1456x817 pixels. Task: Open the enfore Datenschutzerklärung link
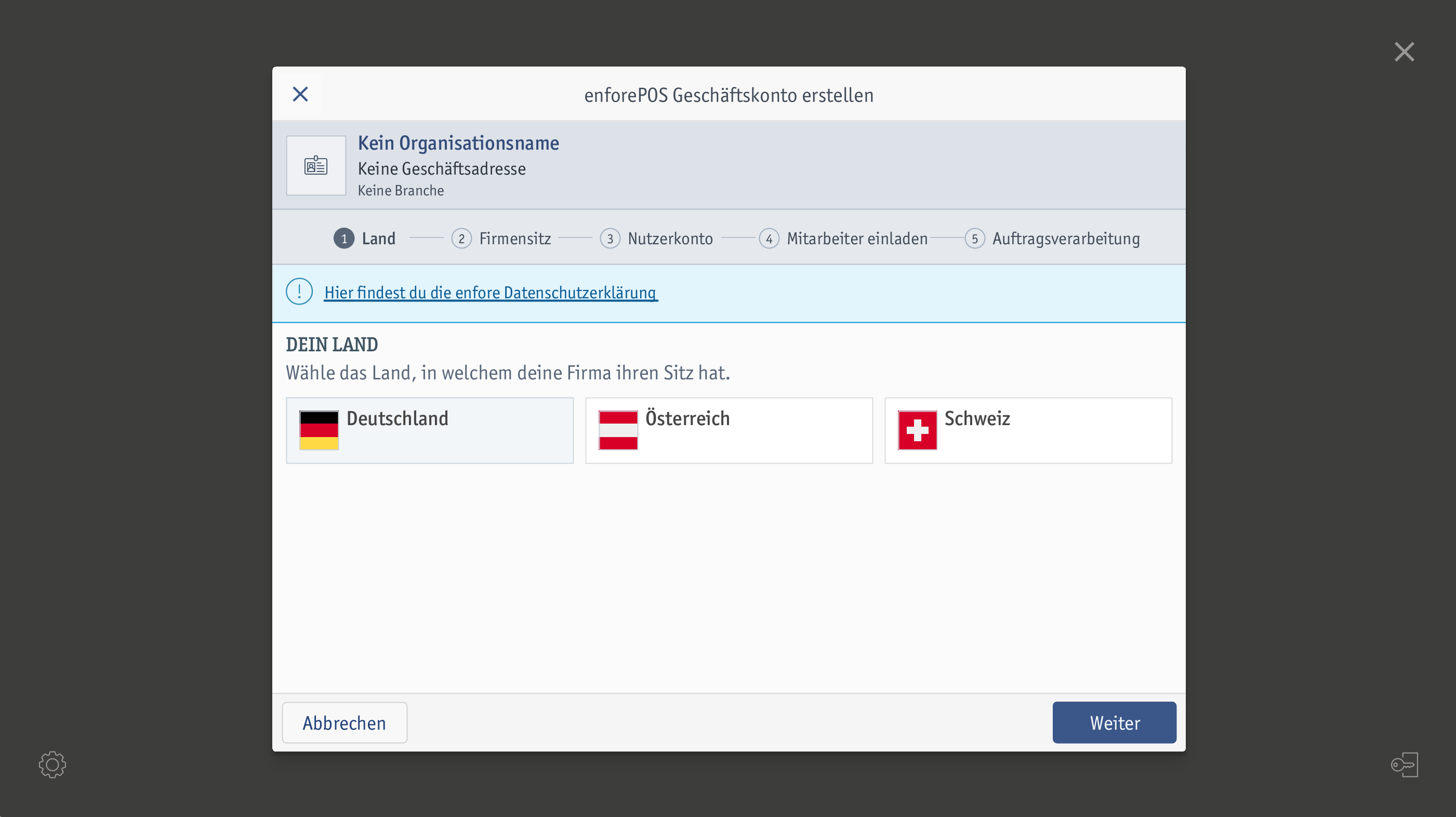tap(491, 293)
